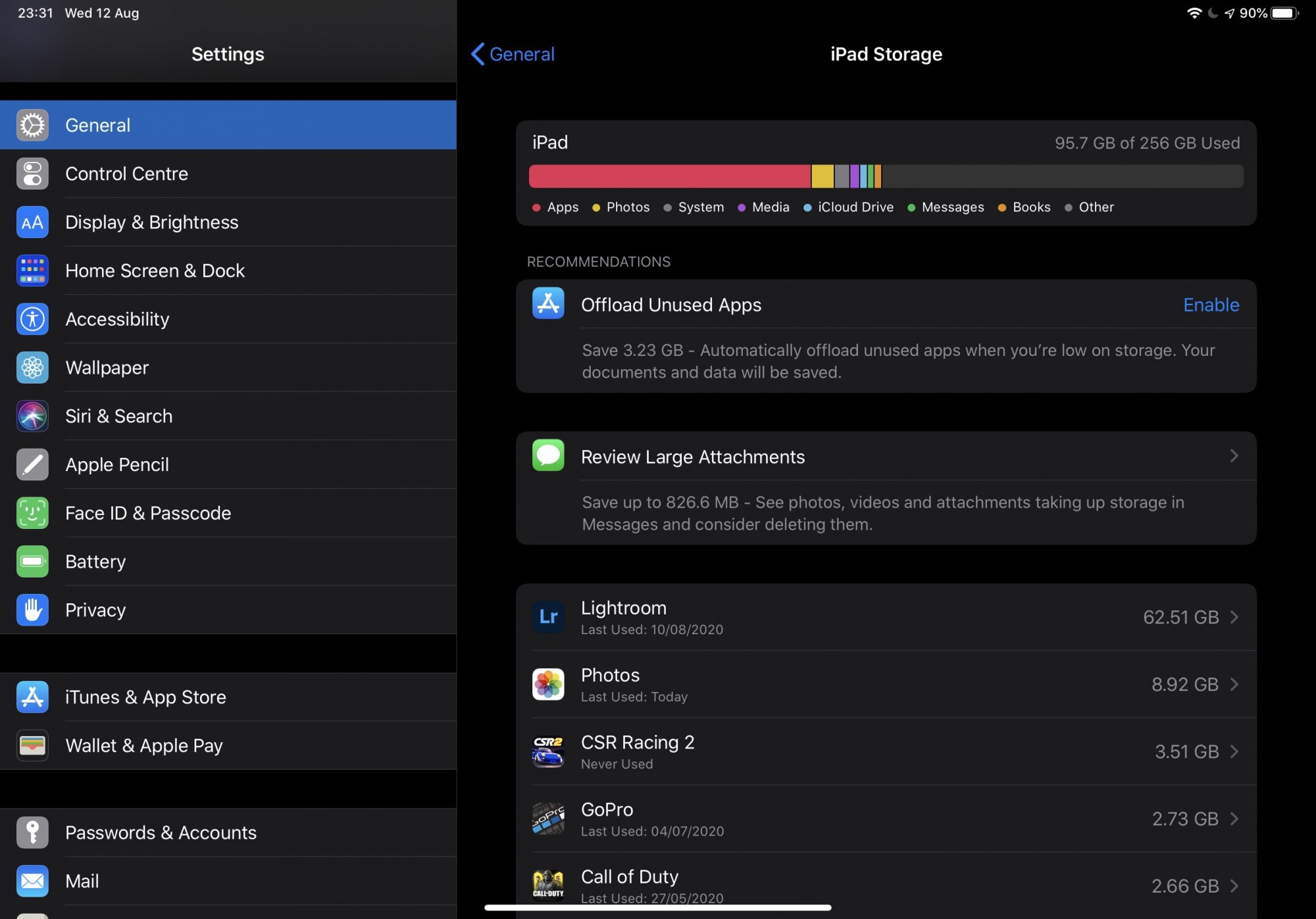Image resolution: width=1316 pixels, height=919 pixels.
Task: Tap the Photos 8.92 GB size value
Action: 1185,684
